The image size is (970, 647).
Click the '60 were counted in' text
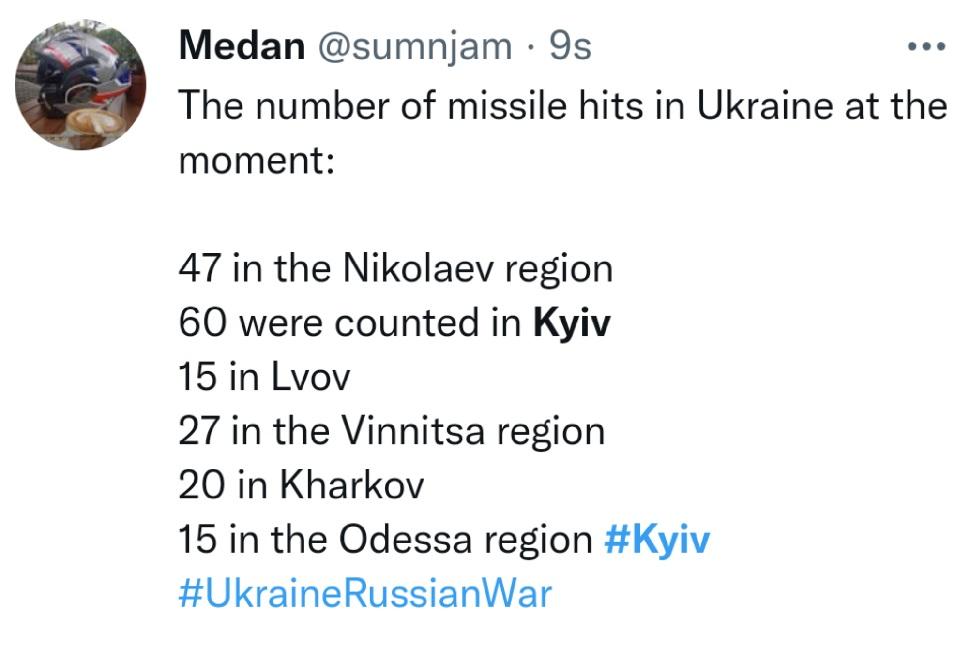pos(350,324)
